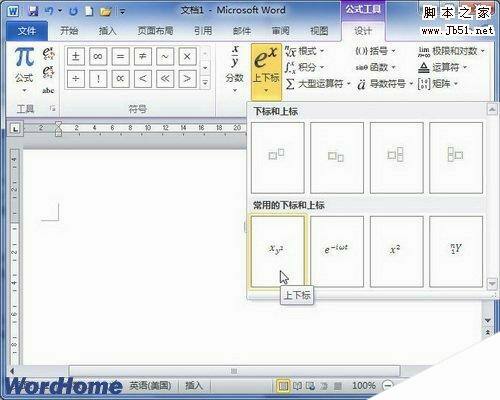The width and height of the screenshot is (500, 400).
Task: Choose the subscript-superscript template thumbnail
Action: click(x=396, y=158)
